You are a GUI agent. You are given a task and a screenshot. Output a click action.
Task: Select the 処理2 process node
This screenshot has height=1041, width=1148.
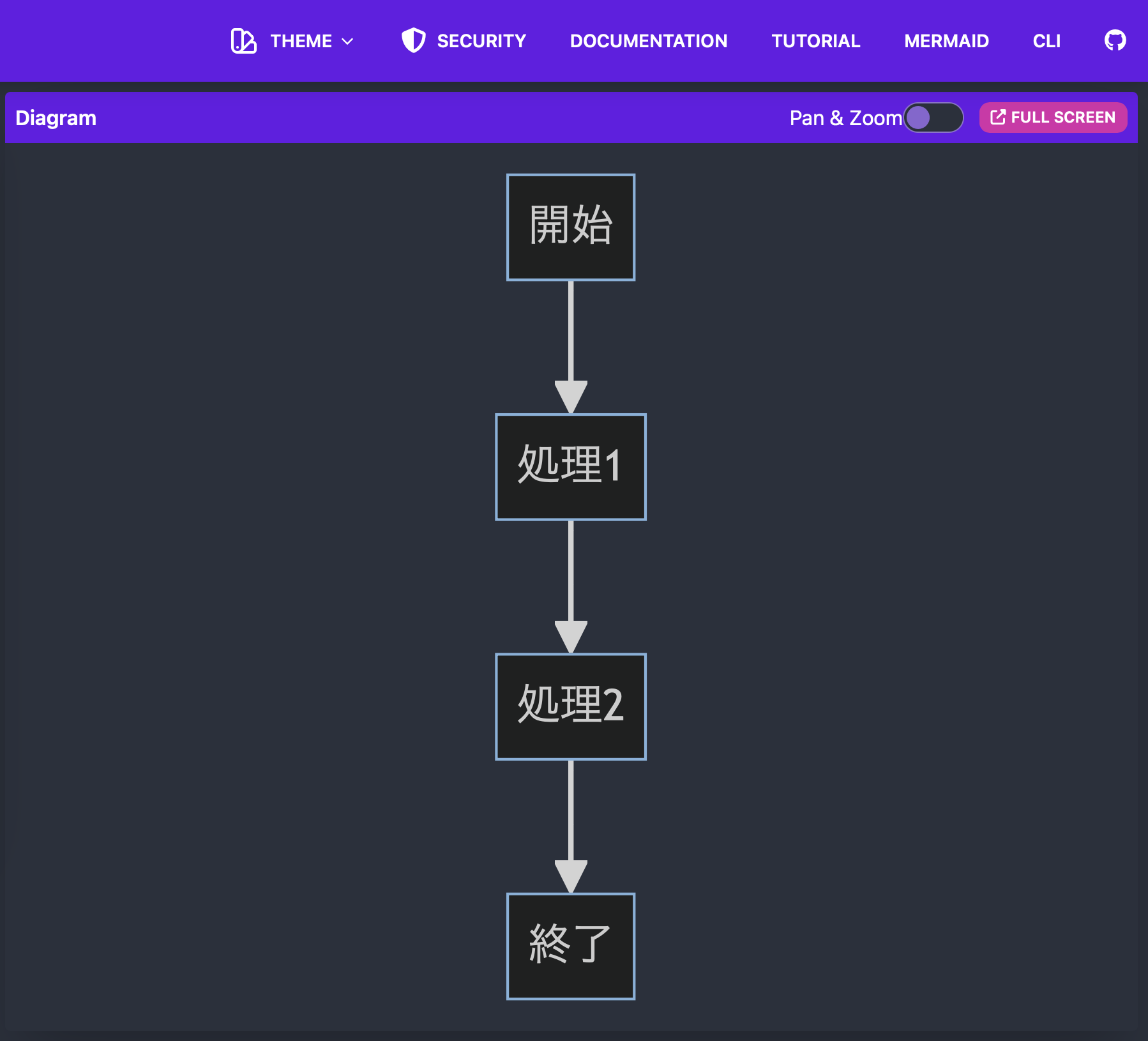pos(570,707)
